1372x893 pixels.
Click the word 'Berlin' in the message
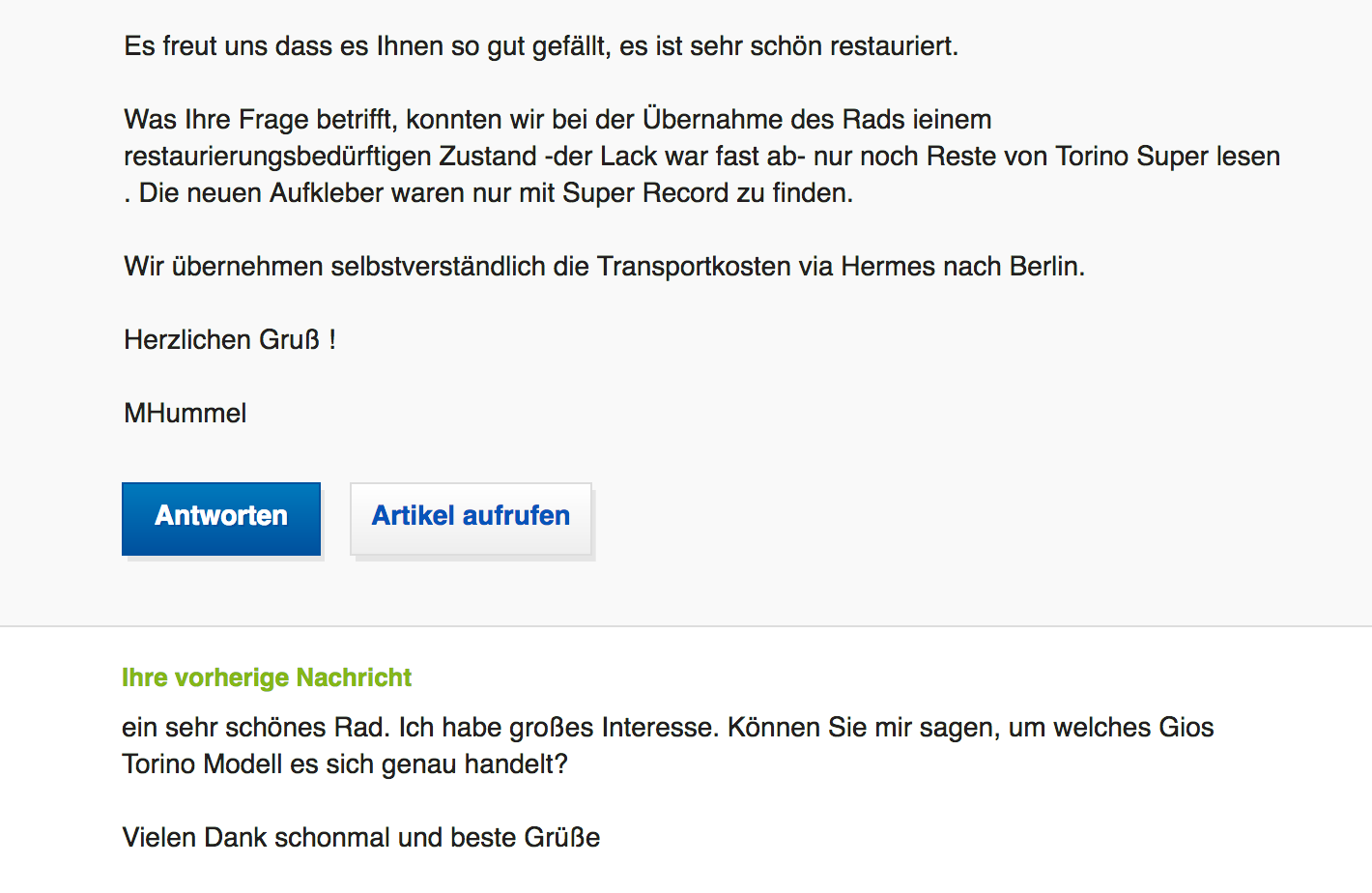[1043, 267]
